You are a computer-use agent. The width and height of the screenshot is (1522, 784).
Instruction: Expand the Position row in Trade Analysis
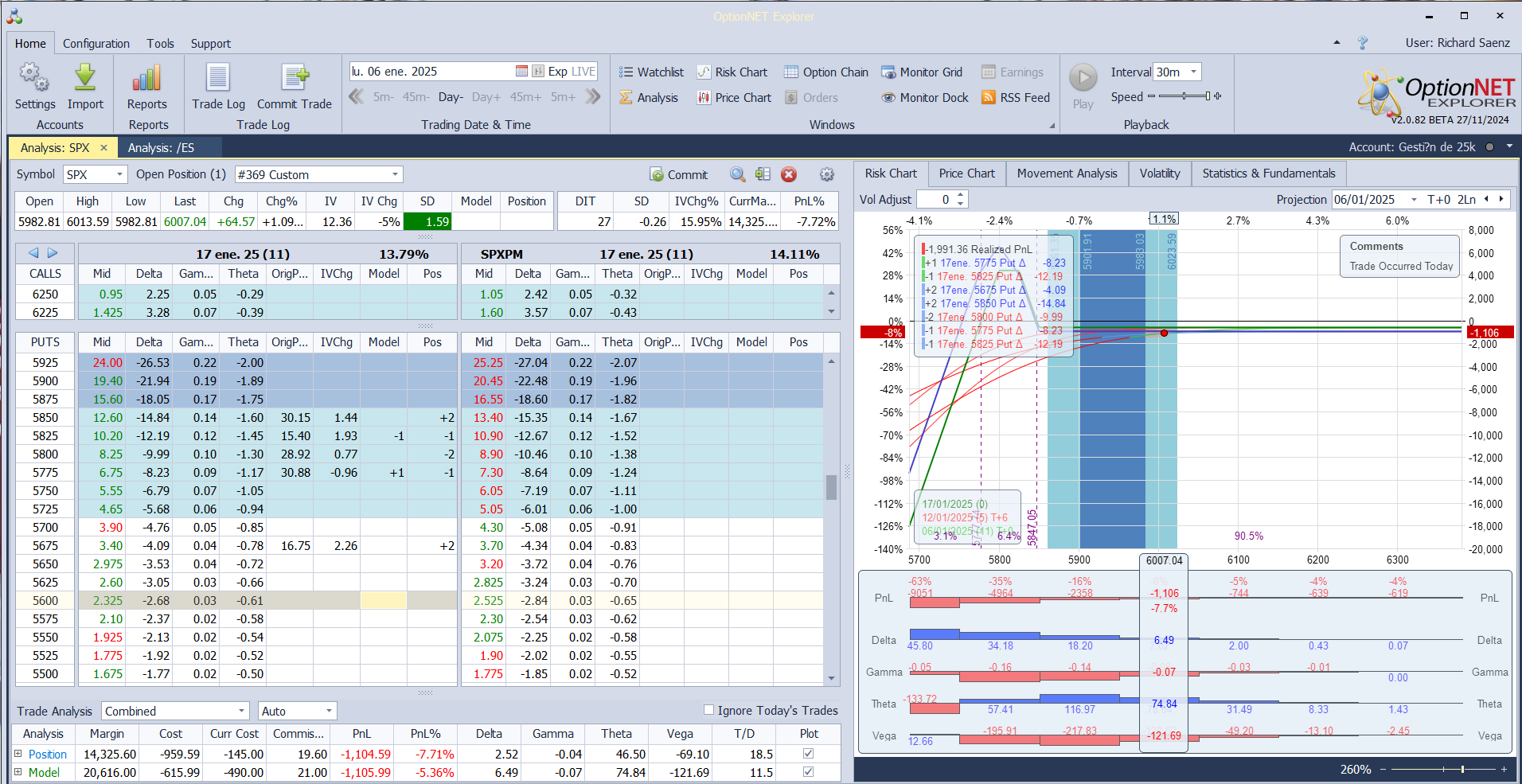[x=18, y=753]
